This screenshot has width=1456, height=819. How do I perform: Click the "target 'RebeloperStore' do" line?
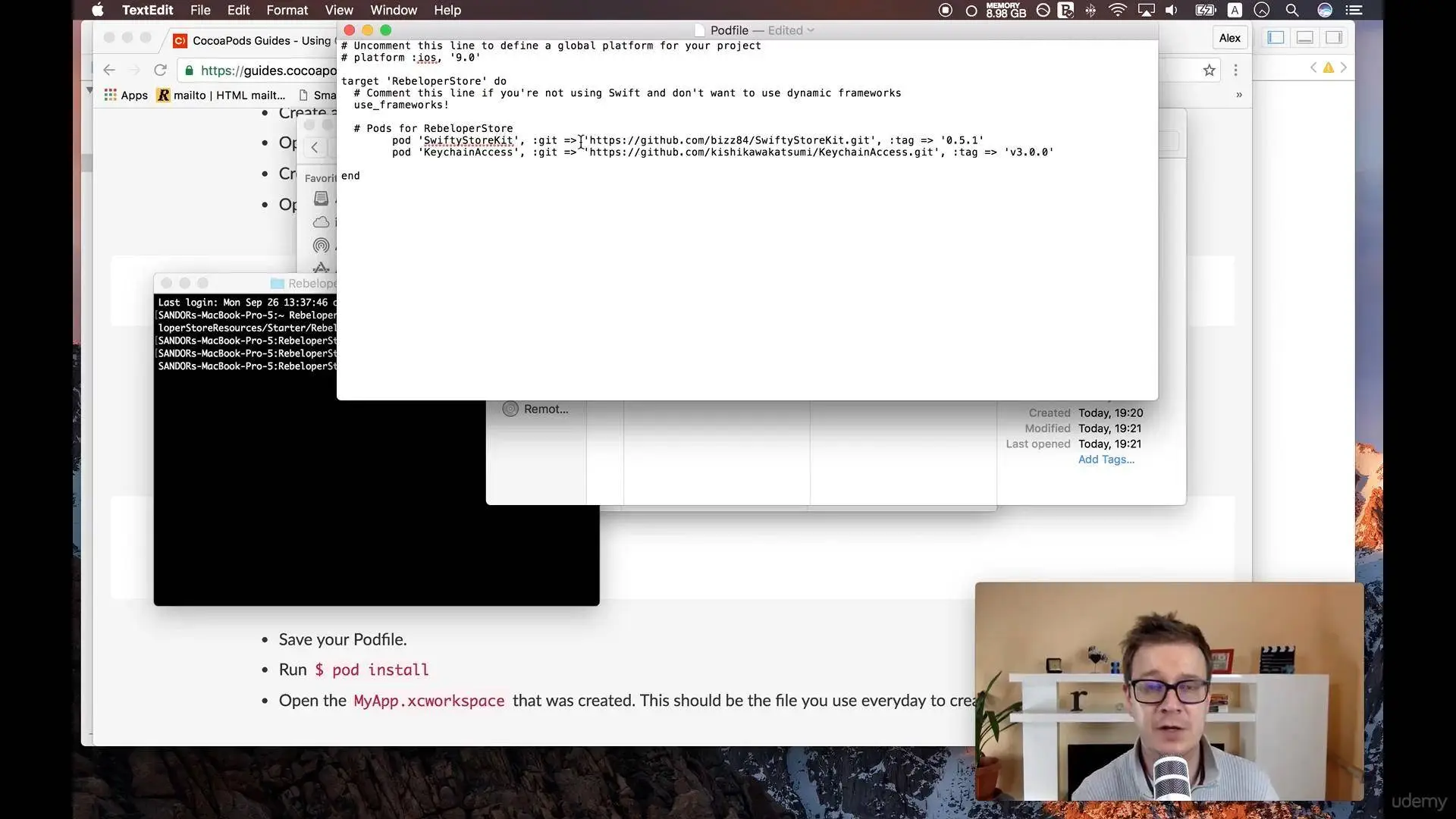pyautogui.click(x=424, y=81)
